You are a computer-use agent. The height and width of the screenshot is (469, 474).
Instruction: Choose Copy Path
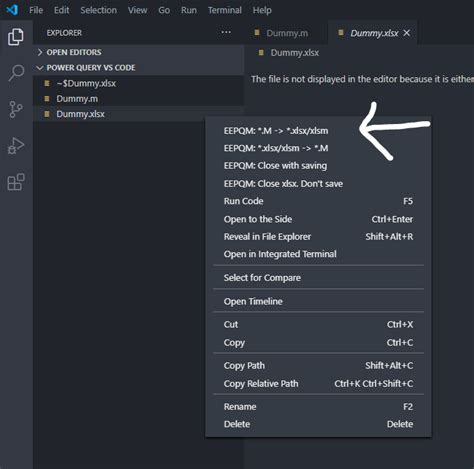318,366
